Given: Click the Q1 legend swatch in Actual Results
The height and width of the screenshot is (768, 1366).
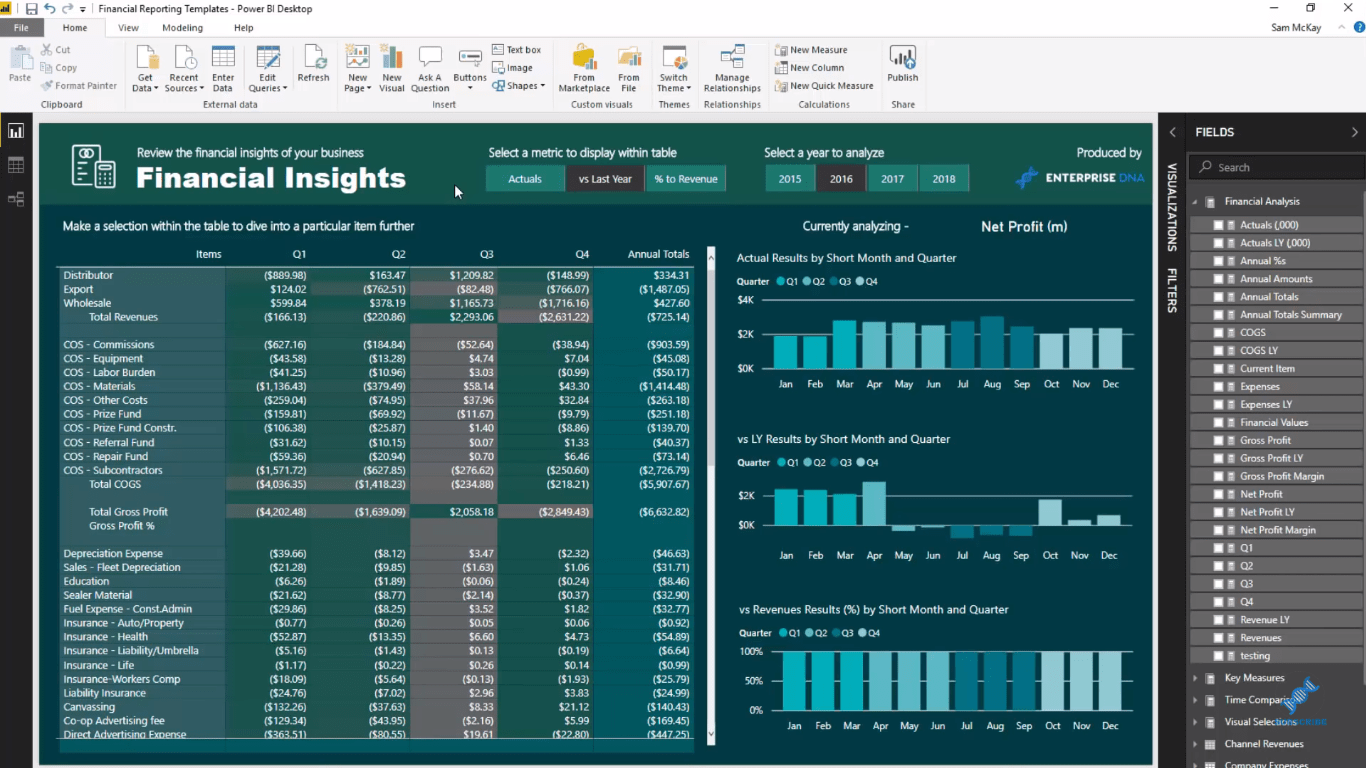Looking at the screenshot, I should coord(780,282).
